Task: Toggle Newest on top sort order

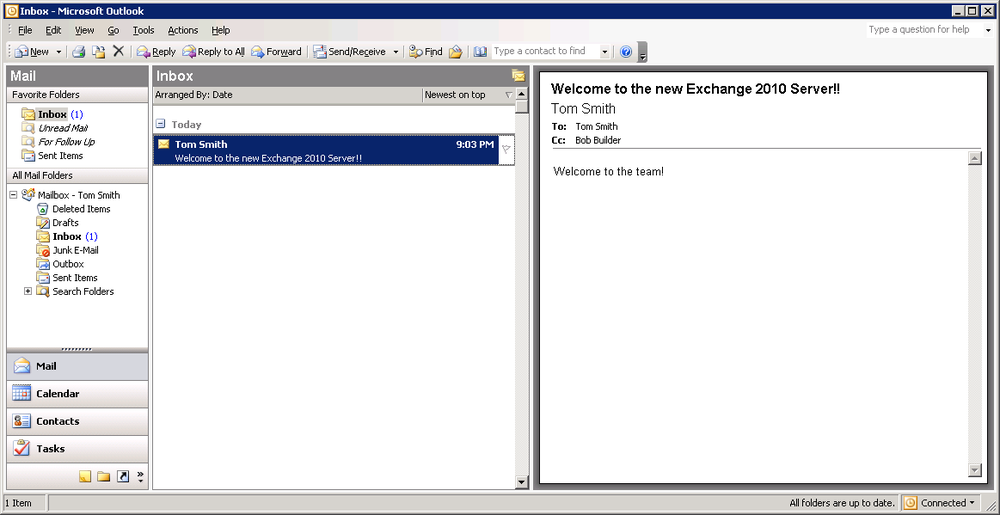Action: coord(469,95)
